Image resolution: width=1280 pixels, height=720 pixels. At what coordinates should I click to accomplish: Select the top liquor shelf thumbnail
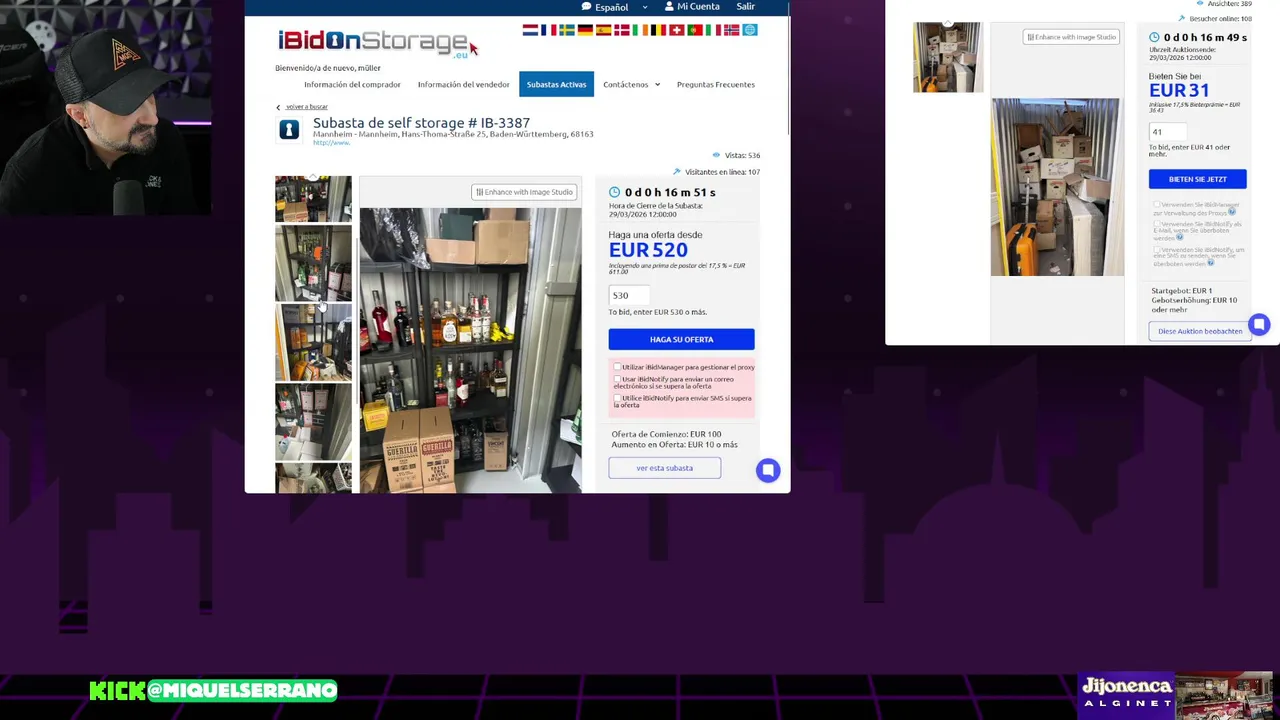click(x=313, y=199)
